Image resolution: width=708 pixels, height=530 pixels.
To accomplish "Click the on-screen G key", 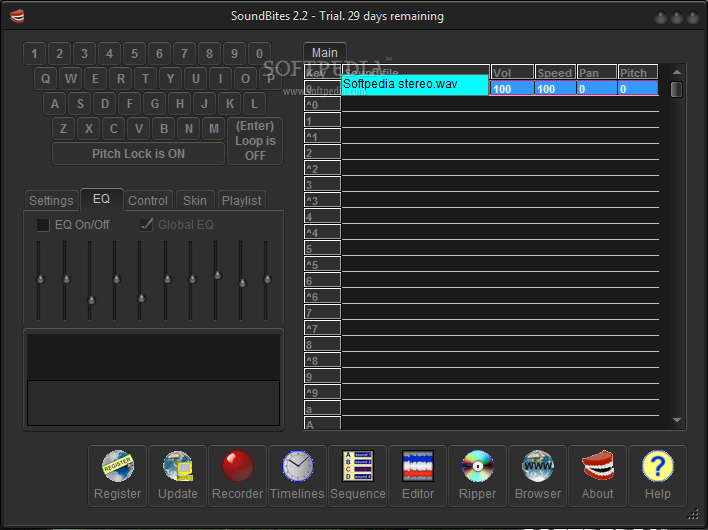I will [155, 104].
